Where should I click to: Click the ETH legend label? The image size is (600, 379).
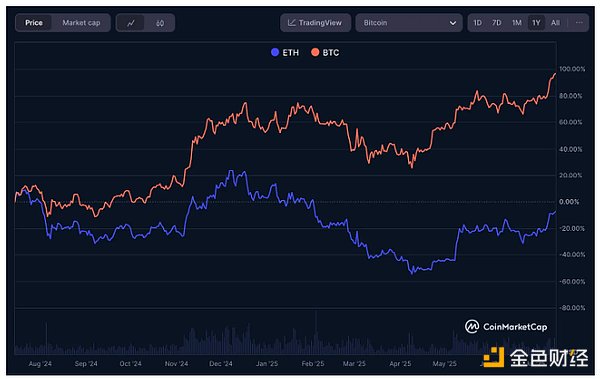(x=290, y=52)
